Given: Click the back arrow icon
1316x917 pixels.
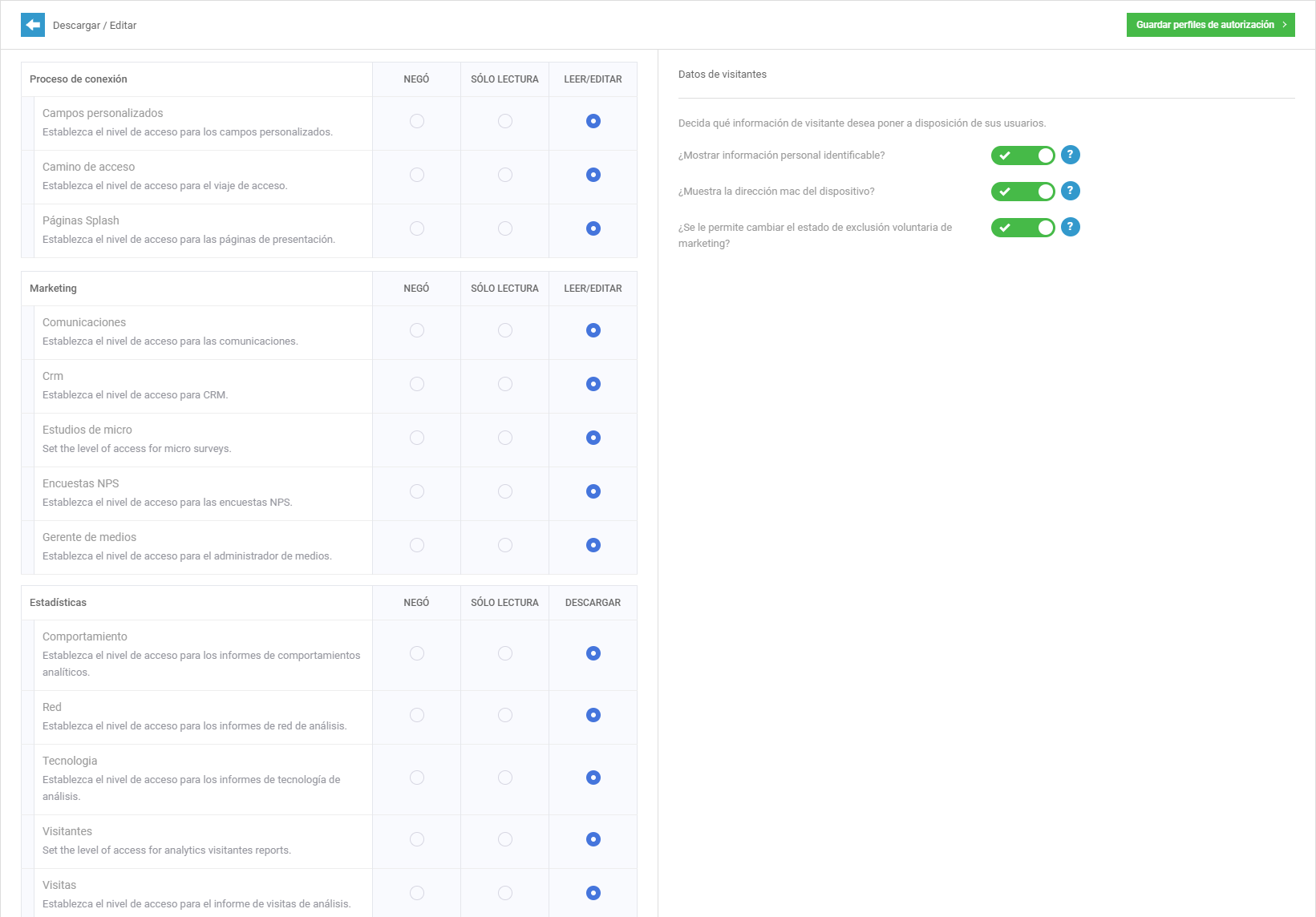Looking at the screenshot, I should pos(33,25).
